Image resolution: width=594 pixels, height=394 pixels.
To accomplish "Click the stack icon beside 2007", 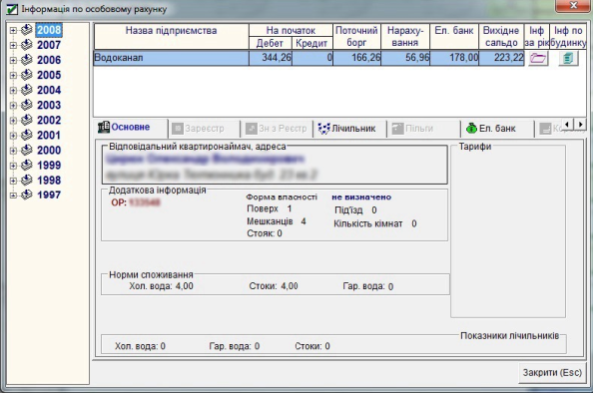I will [x=27, y=45].
